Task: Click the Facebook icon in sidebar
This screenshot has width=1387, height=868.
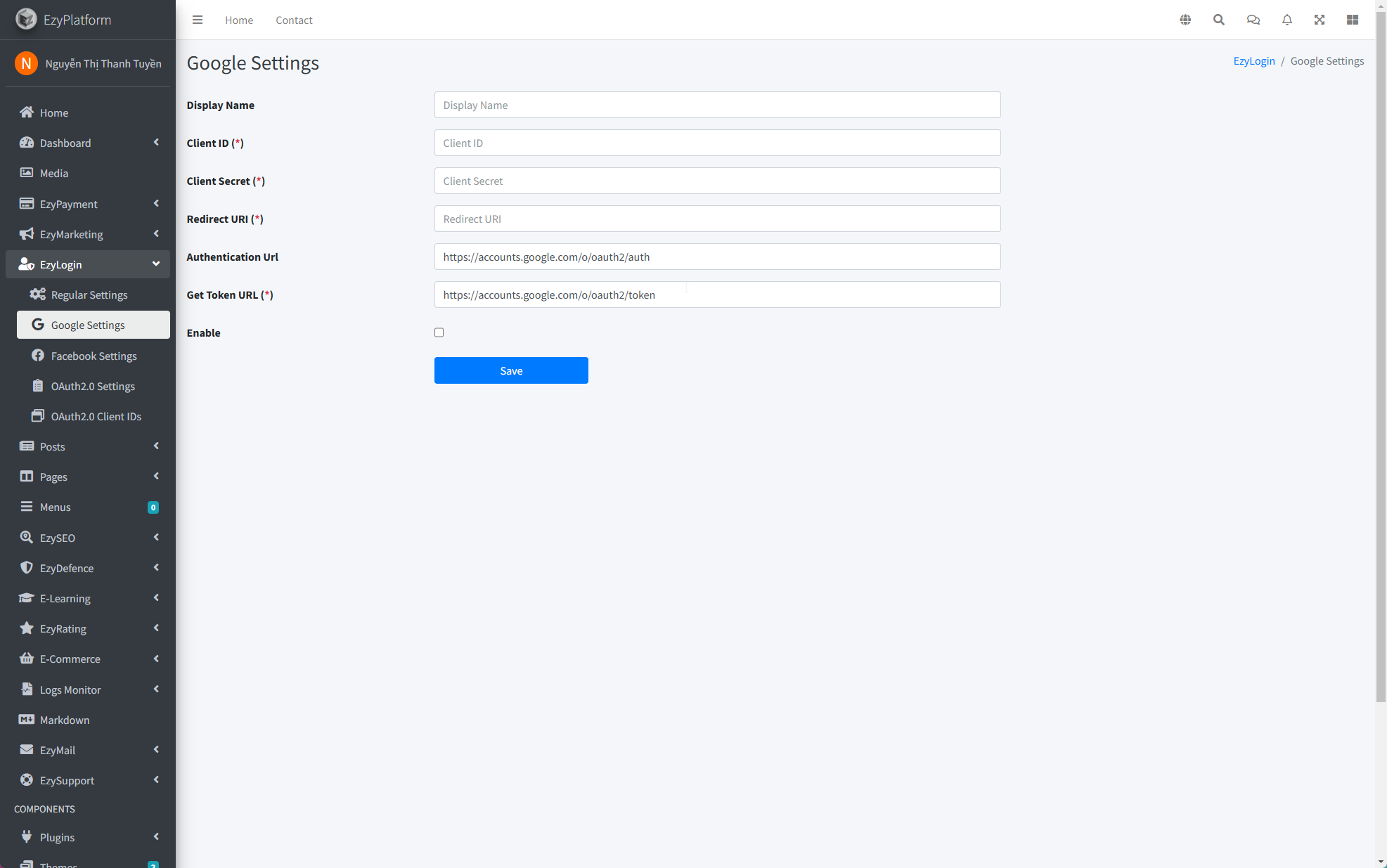Action: [x=38, y=356]
